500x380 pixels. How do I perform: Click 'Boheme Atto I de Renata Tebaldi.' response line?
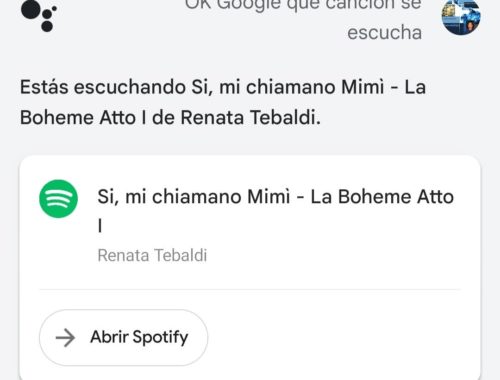click(170, 118)
